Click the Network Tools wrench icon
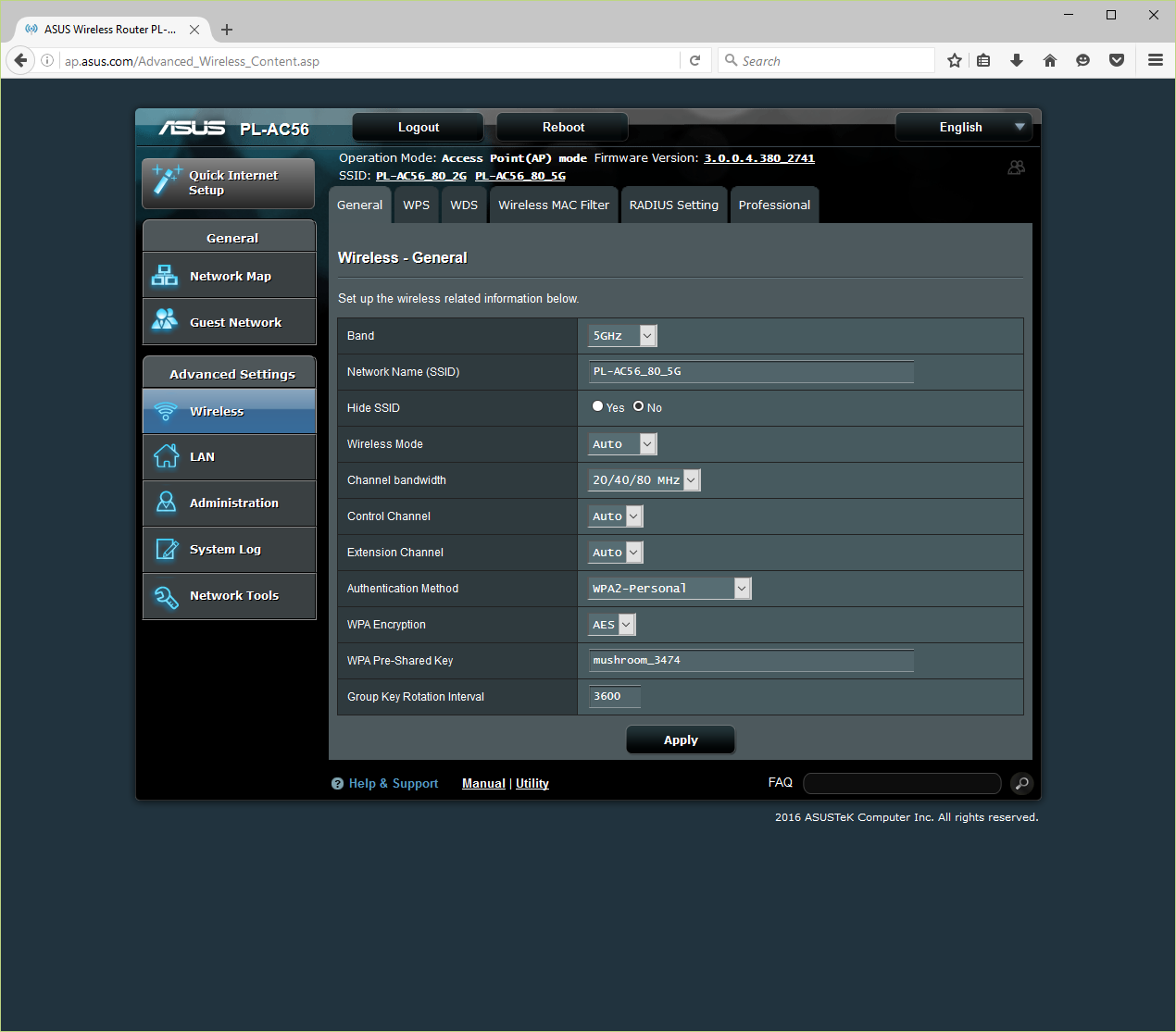1176x1032 pixels. pyautogui.click(x=167, y=597)
